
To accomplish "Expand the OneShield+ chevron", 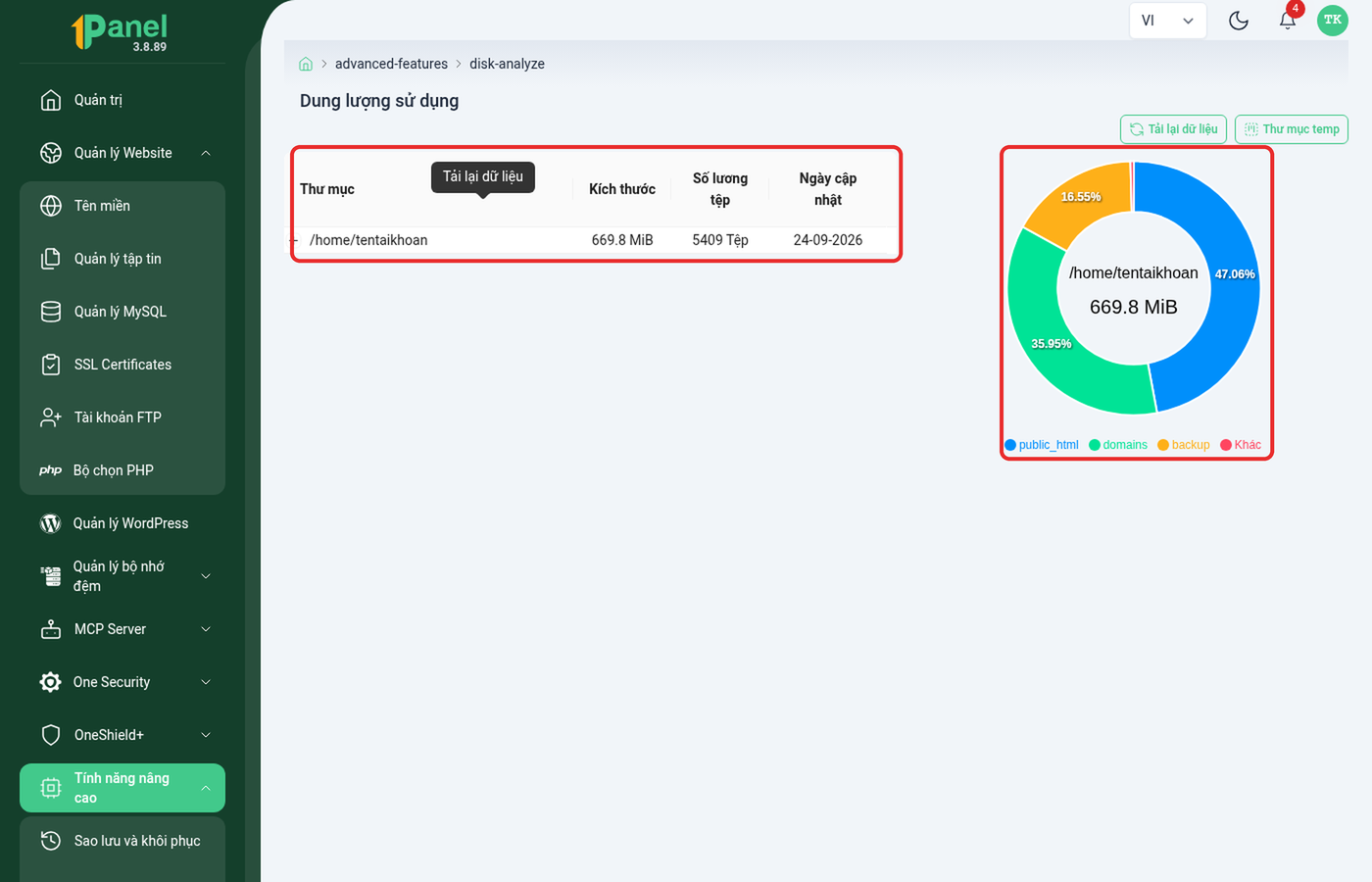I will tap(206, 735).
